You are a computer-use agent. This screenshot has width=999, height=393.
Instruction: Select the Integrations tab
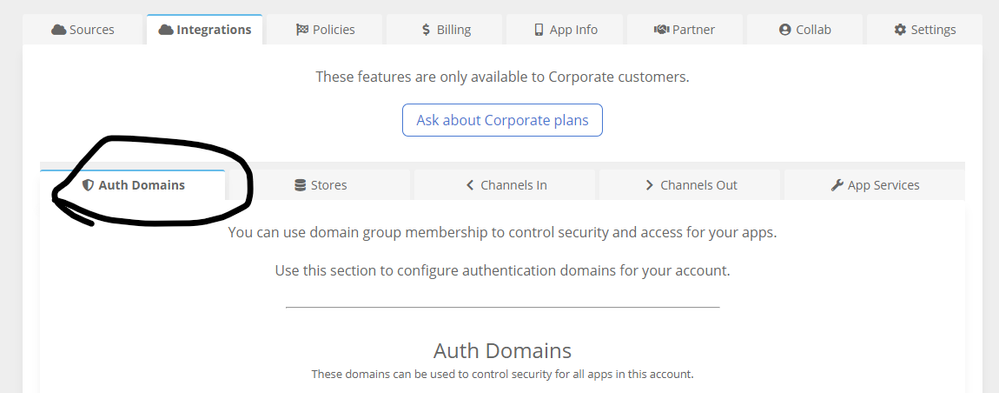205,29
